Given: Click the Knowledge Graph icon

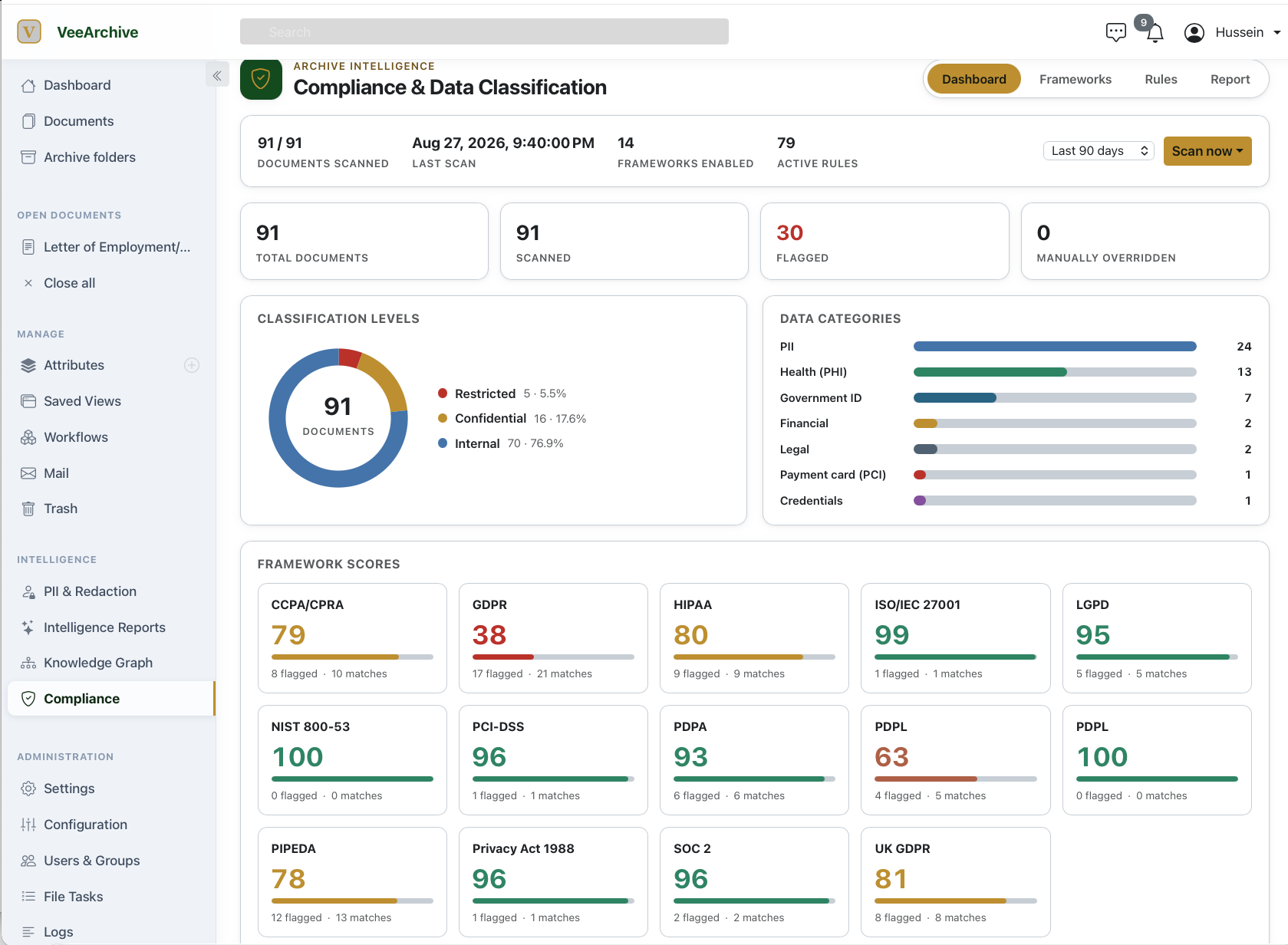Looking at the screenshot, I should click(x=28, y=663).
